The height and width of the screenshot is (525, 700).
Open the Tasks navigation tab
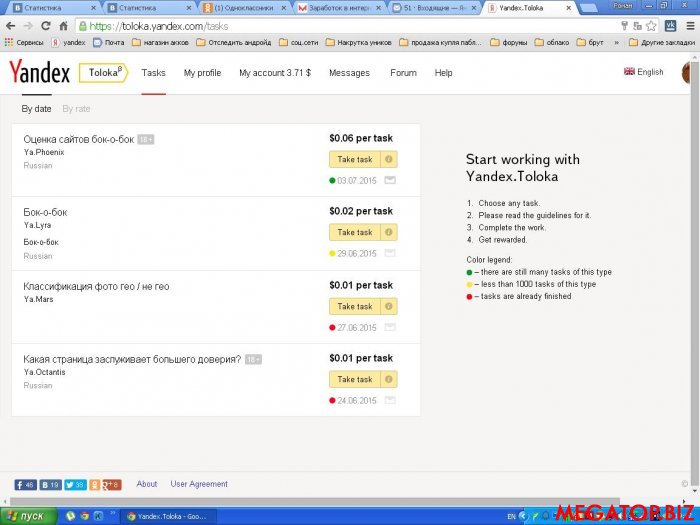[153, 73]
